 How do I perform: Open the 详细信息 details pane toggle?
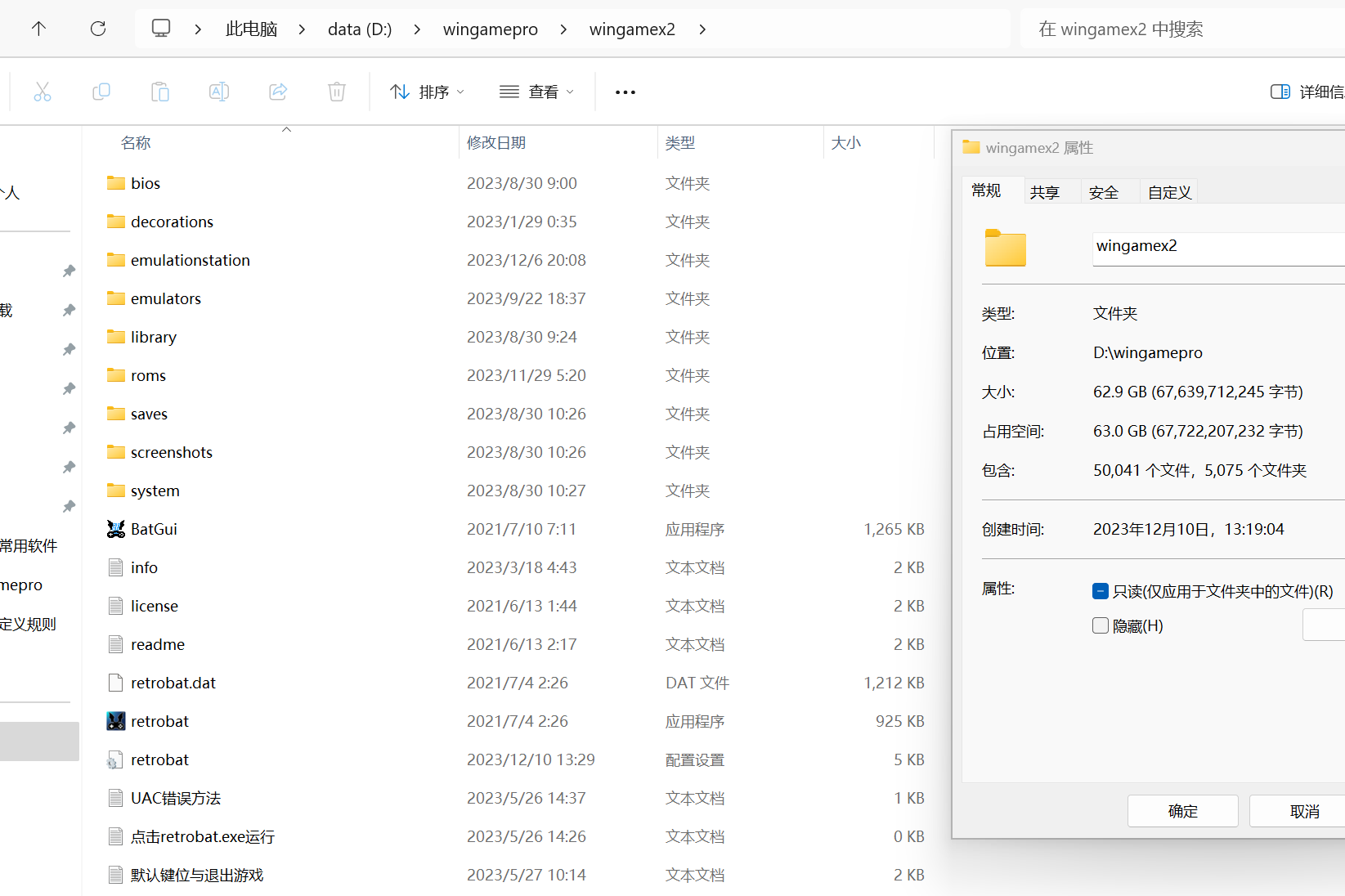pos(1280,91)
